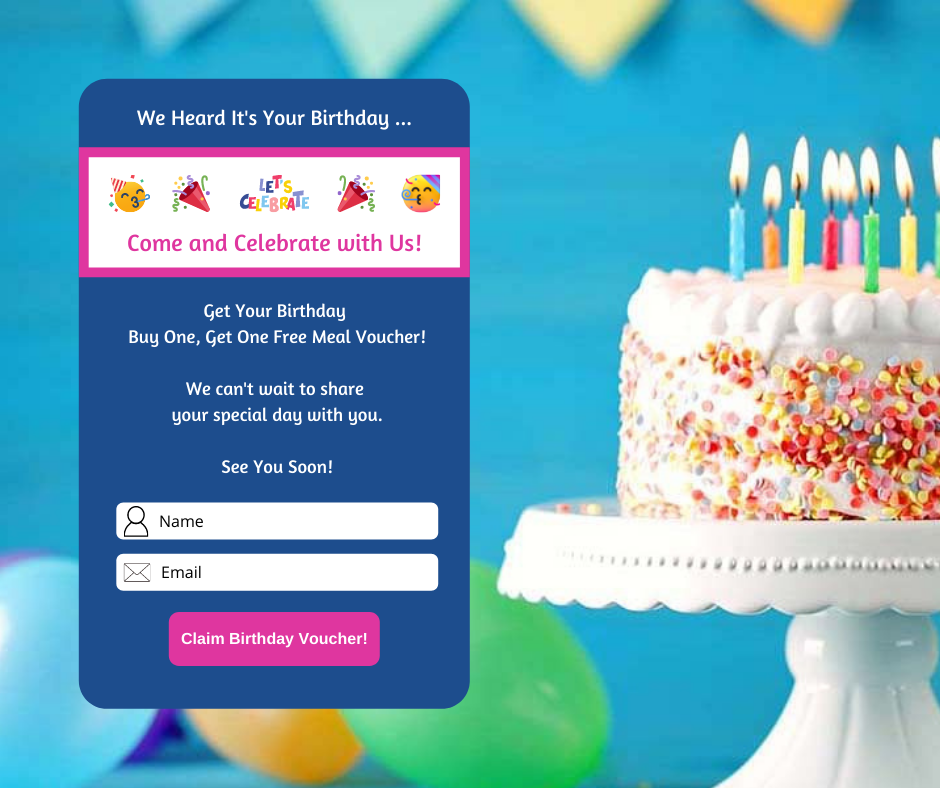Viewport: 940px width, 788px height.
Task: Focus the Name input field
Action: click(x=277, y=521)
